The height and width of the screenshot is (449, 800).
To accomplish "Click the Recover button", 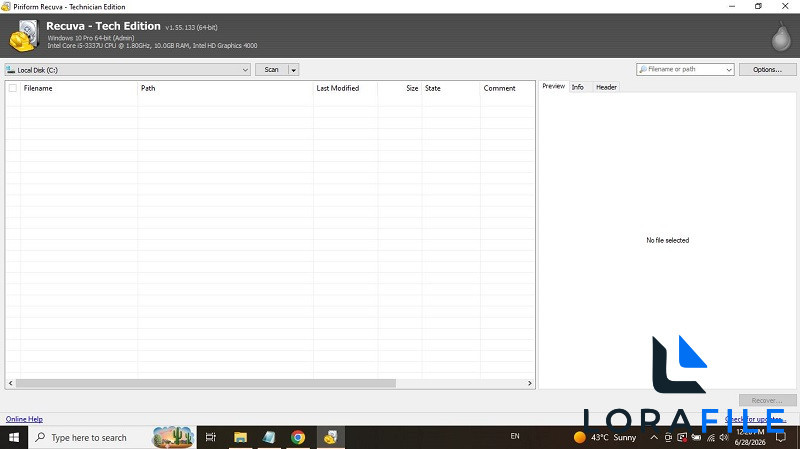I will [x=767, y=401].
